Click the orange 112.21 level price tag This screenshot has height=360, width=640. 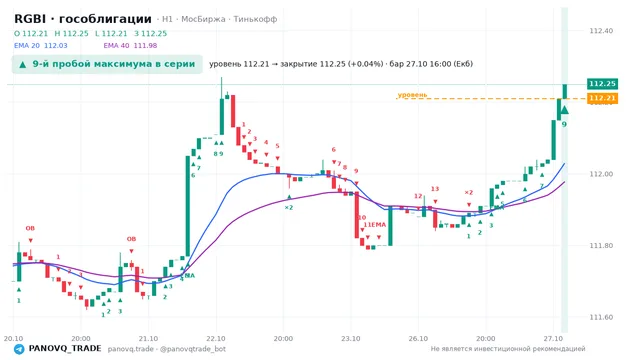(602, 98)
